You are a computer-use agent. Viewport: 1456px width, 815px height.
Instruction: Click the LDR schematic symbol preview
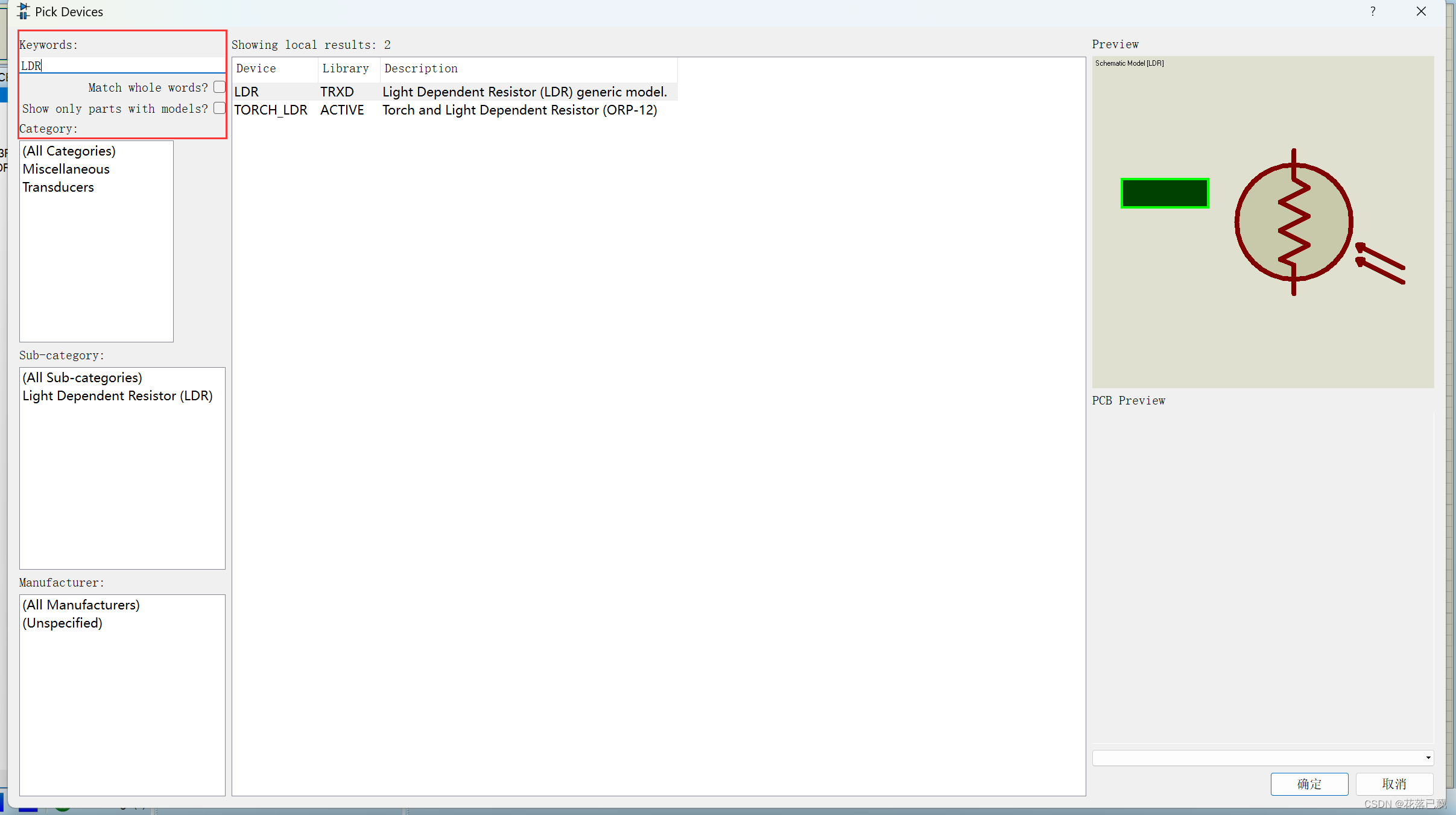click(1294, 222)
